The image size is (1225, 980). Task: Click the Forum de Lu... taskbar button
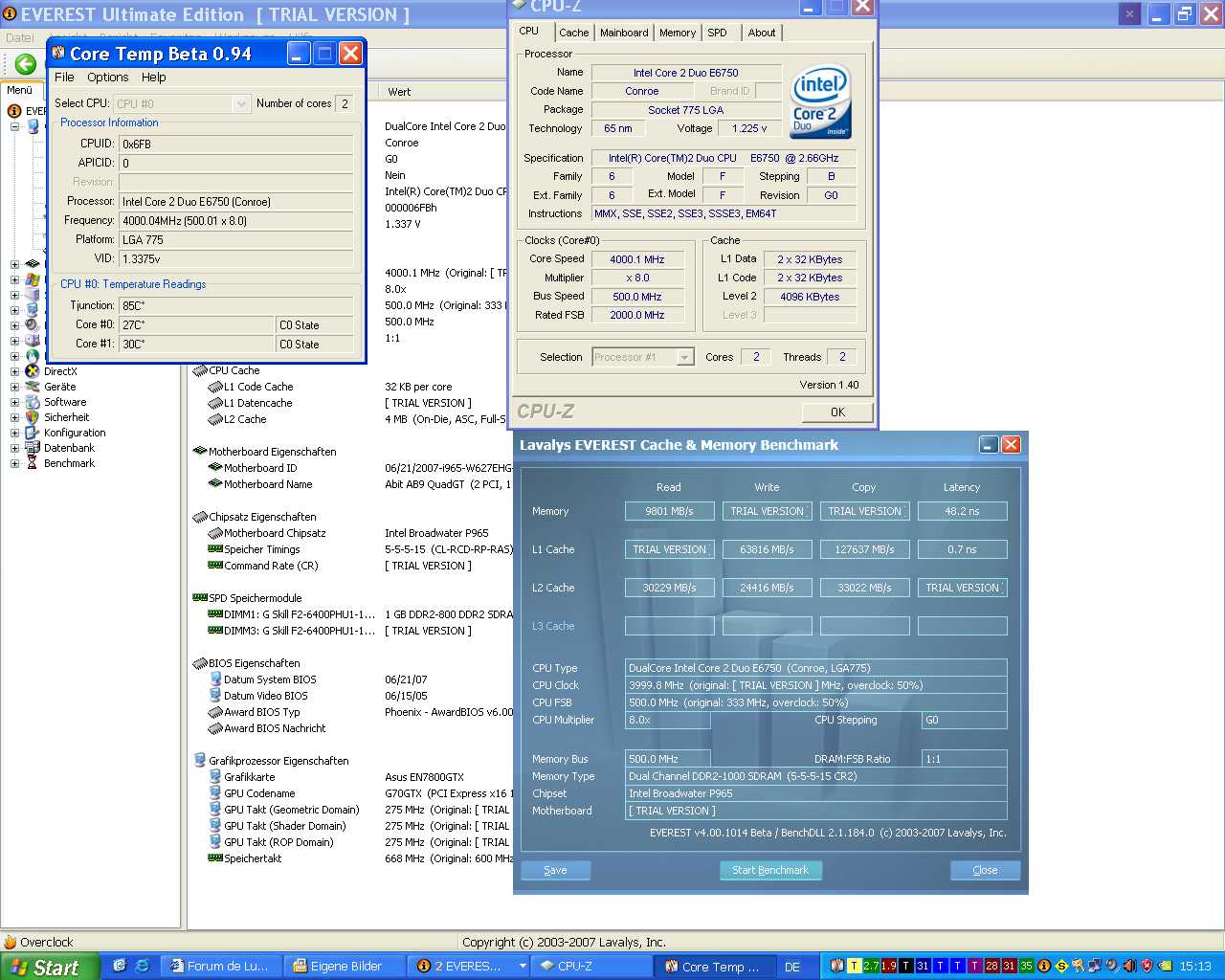pyautogui.click(x=221, y=967)
